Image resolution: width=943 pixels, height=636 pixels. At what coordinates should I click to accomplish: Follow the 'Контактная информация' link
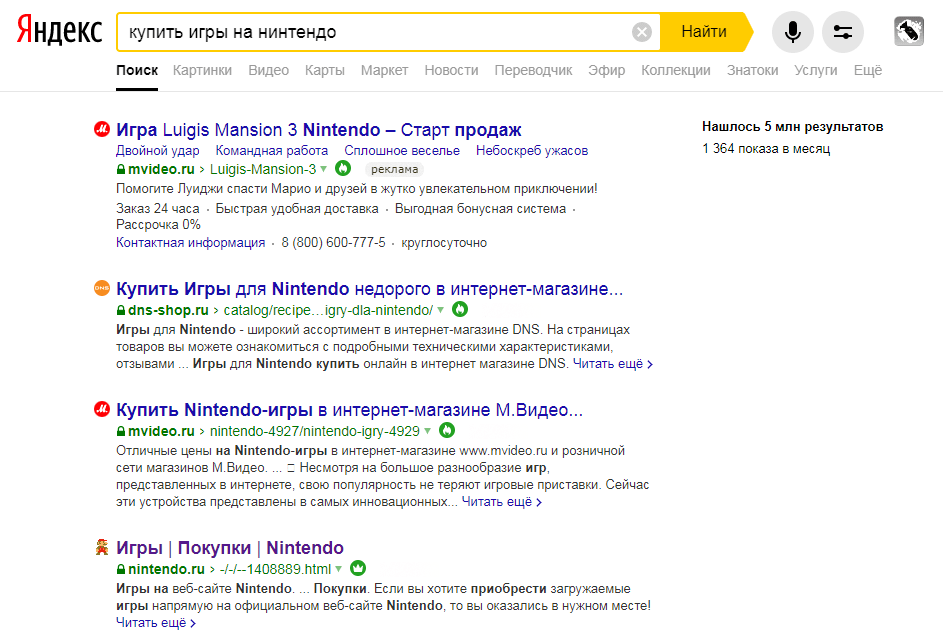[190, 243]
